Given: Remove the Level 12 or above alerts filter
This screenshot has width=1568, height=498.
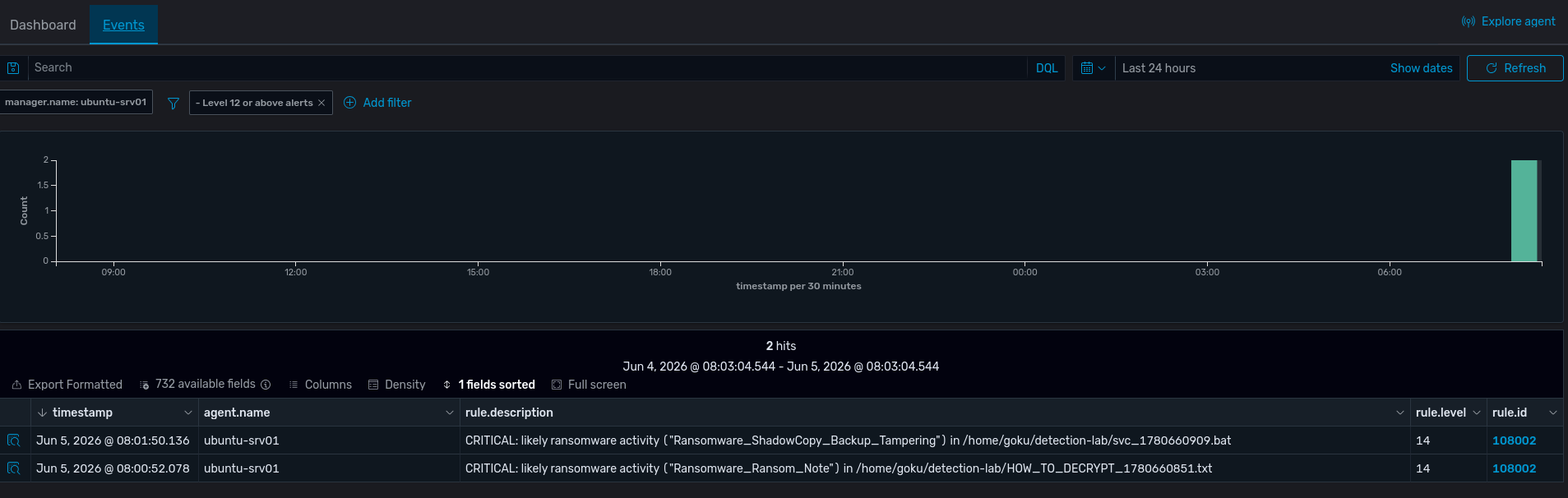Looking at the screenshot, I should pos(321,103).
